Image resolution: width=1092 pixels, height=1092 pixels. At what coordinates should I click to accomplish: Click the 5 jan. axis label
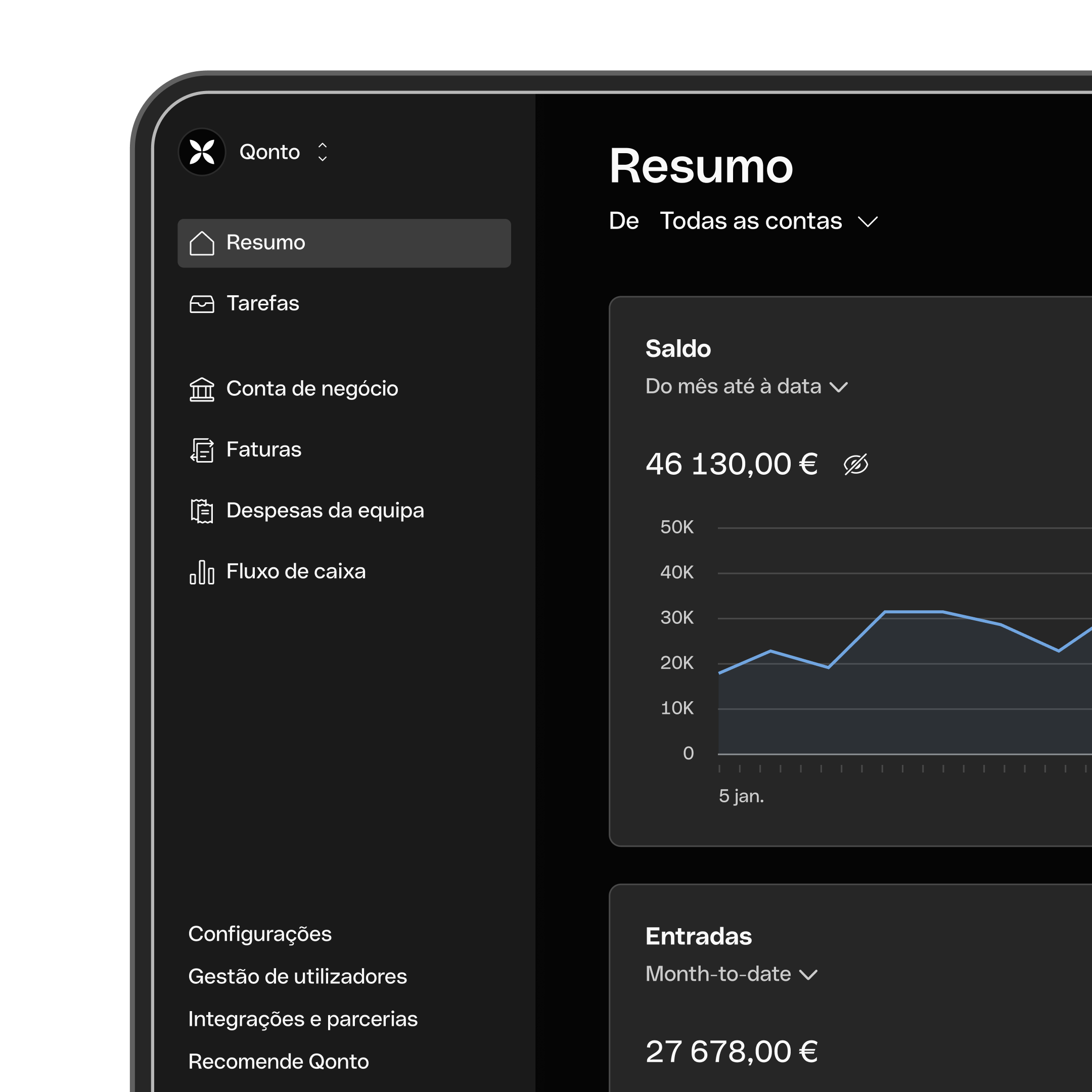point(741,796)
